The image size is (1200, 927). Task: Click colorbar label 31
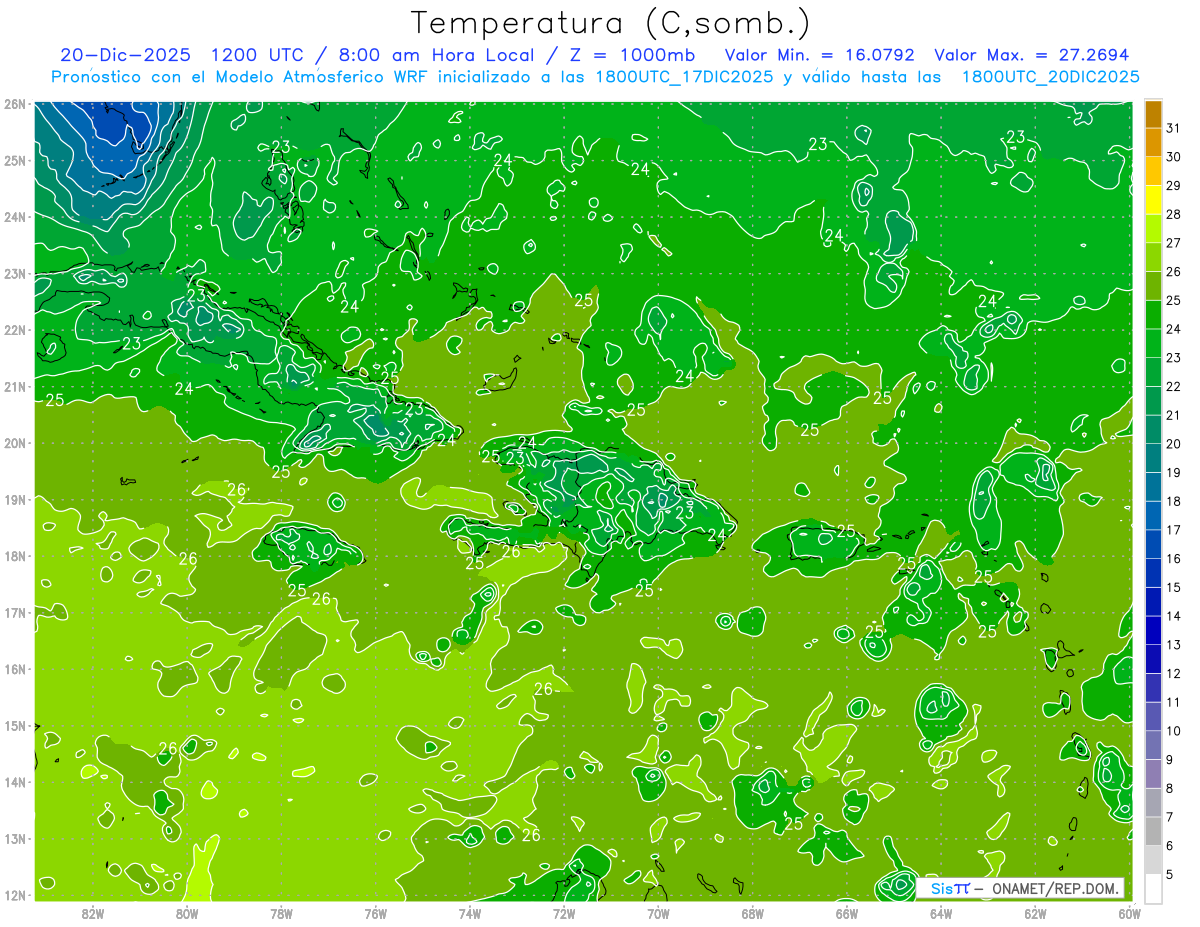(x=1174, y=128)
